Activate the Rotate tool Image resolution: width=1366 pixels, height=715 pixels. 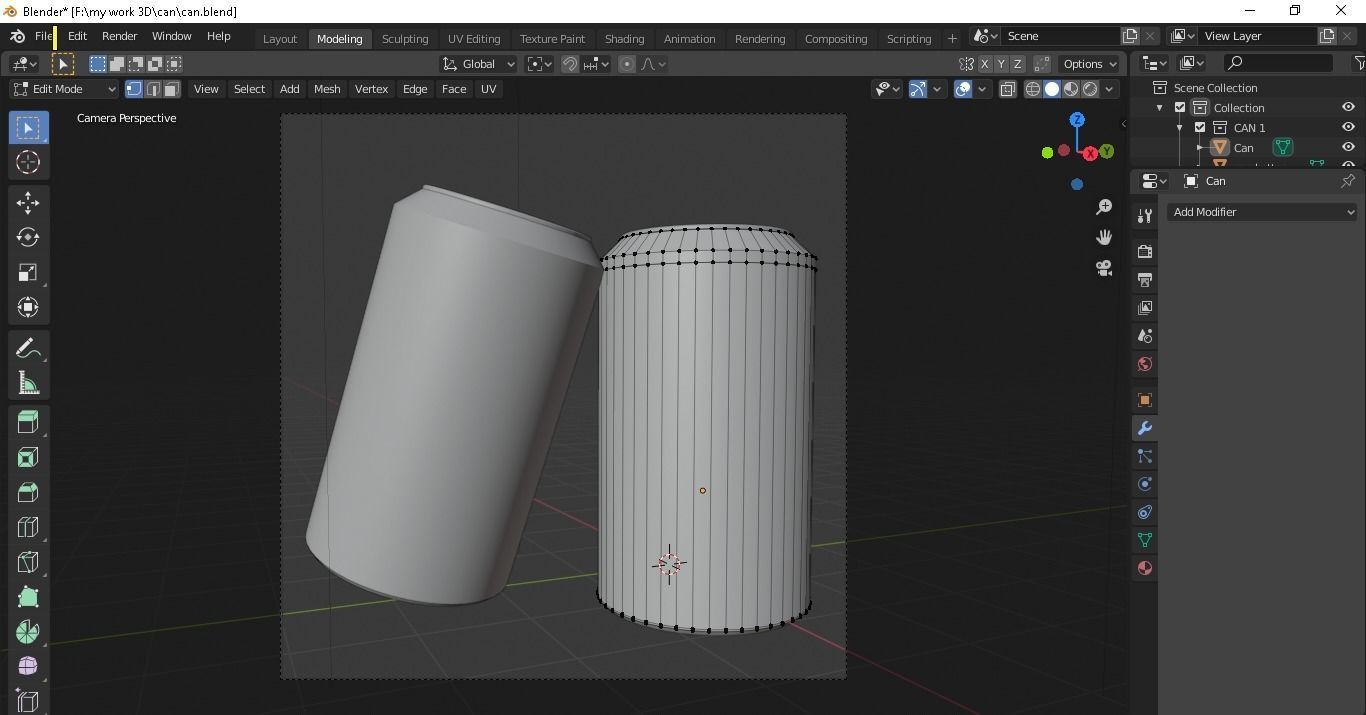28,237
